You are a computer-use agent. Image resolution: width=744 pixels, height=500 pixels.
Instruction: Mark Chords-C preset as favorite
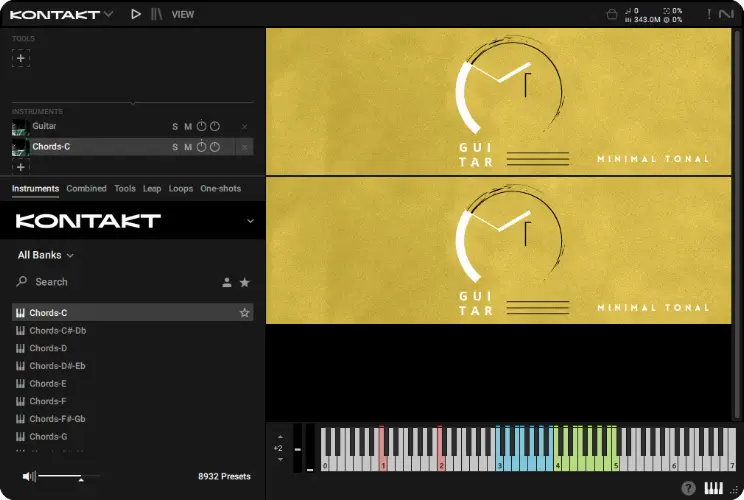[244, 313]
